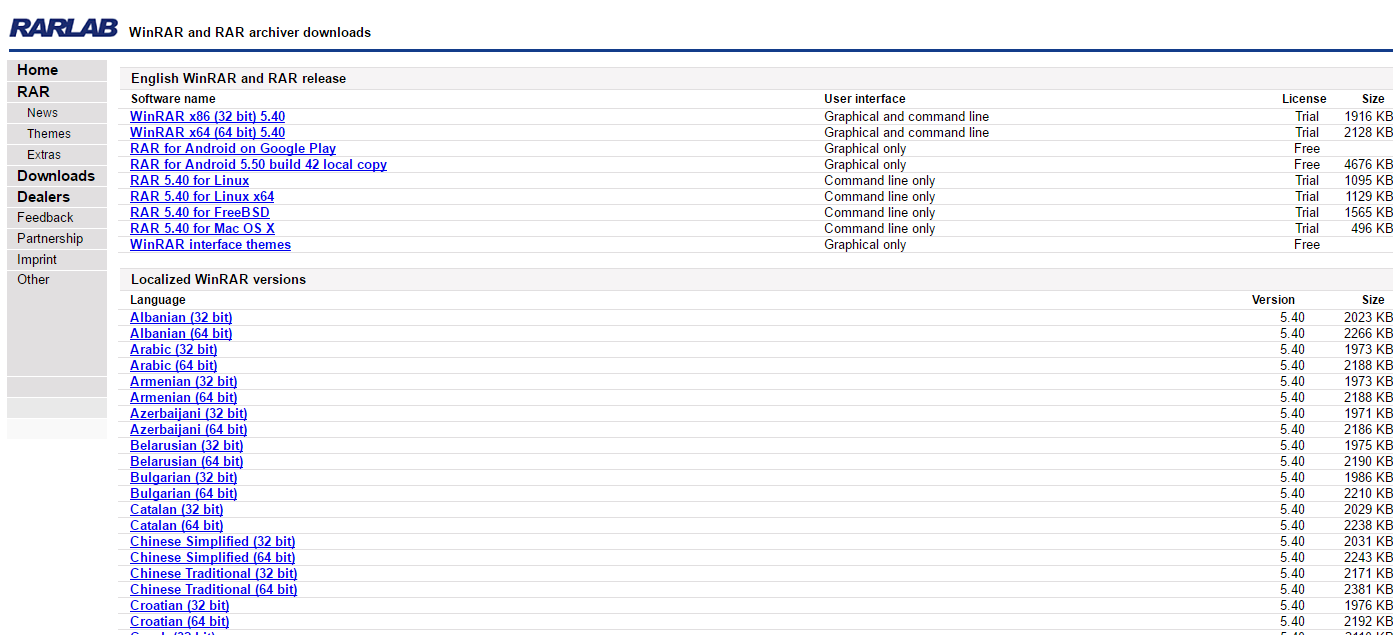Click "Graphical only" in the Google Play row

(x=865, y=149)
